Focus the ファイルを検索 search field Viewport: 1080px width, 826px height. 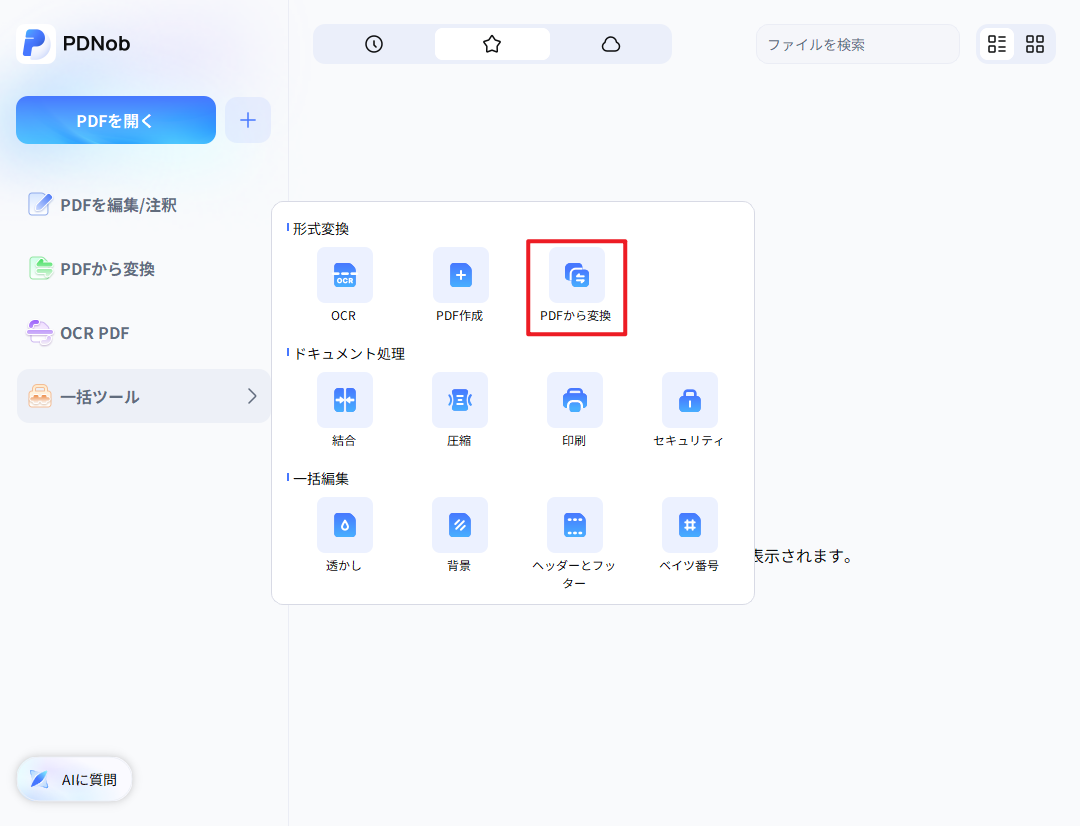tap(858, 44)
